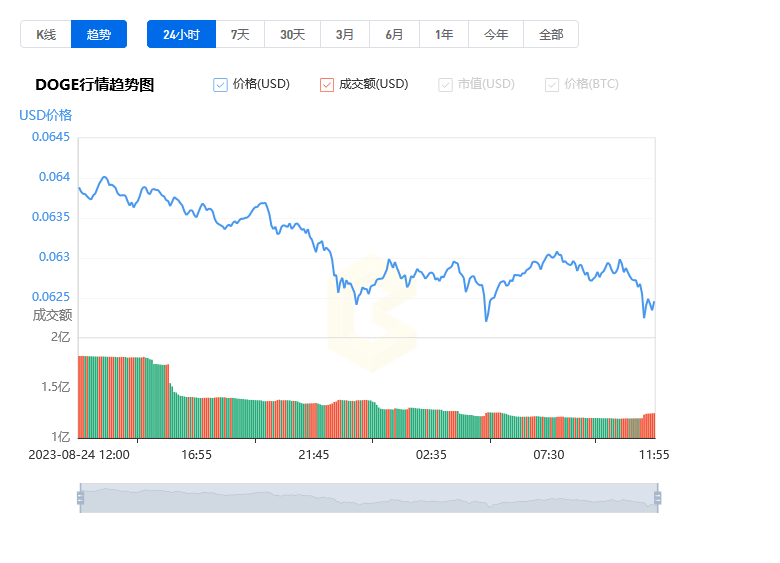The height and width of the screenshot is (563, 780).
Task: Pick the 3月 range tab
Action: pyautogui.click(x=345, y=34)
